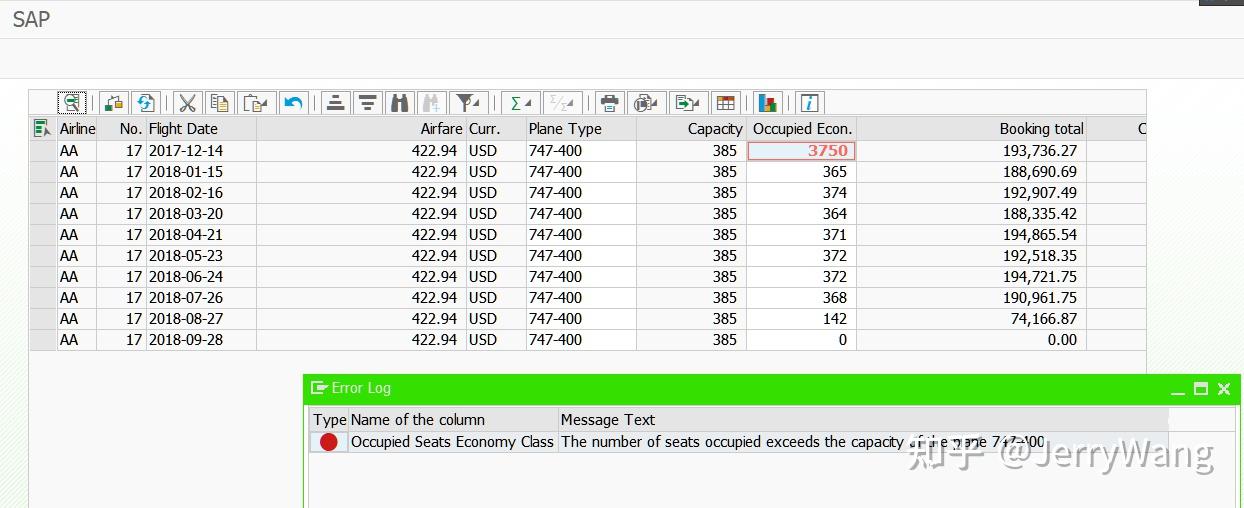Cut the selection with the scissors icon
Screen dimensions: 1244x508
click(187, 102)
